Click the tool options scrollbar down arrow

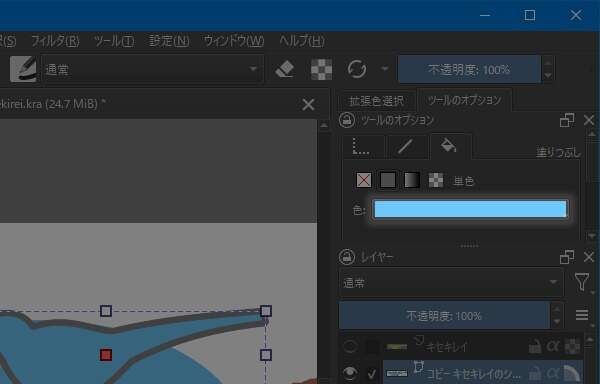point(592,236)
